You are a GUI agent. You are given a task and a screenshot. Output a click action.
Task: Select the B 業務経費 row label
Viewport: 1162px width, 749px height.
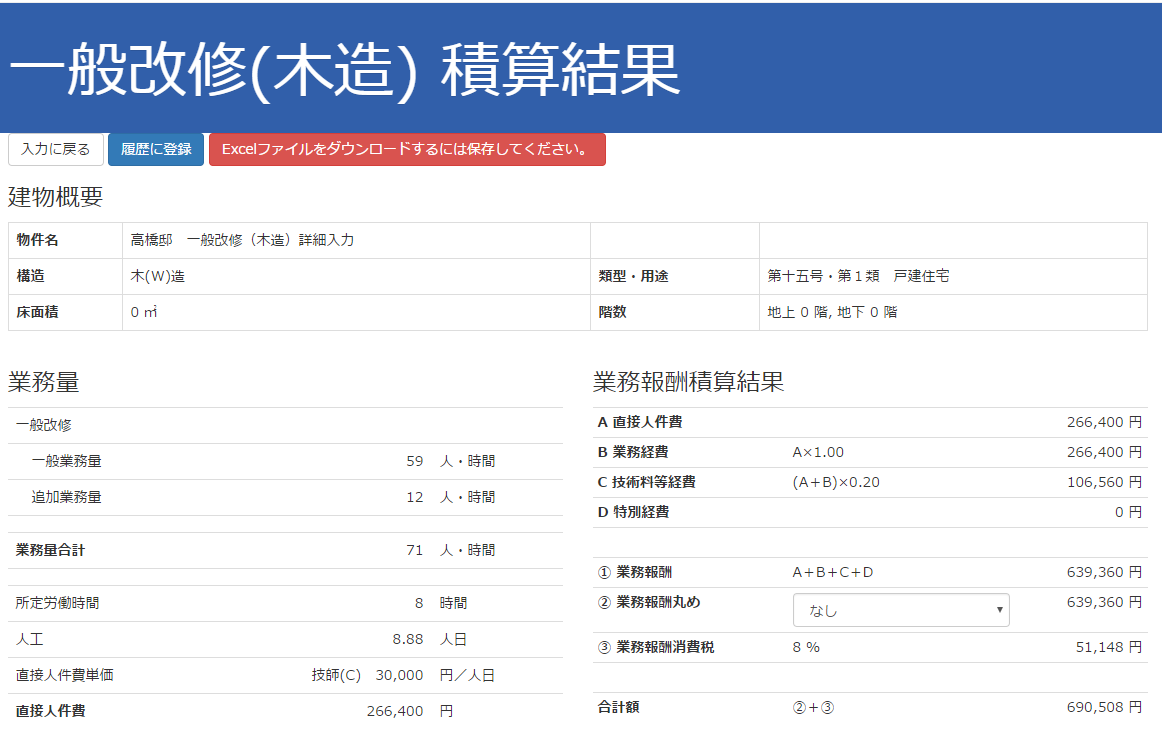(x=633, y=452)
